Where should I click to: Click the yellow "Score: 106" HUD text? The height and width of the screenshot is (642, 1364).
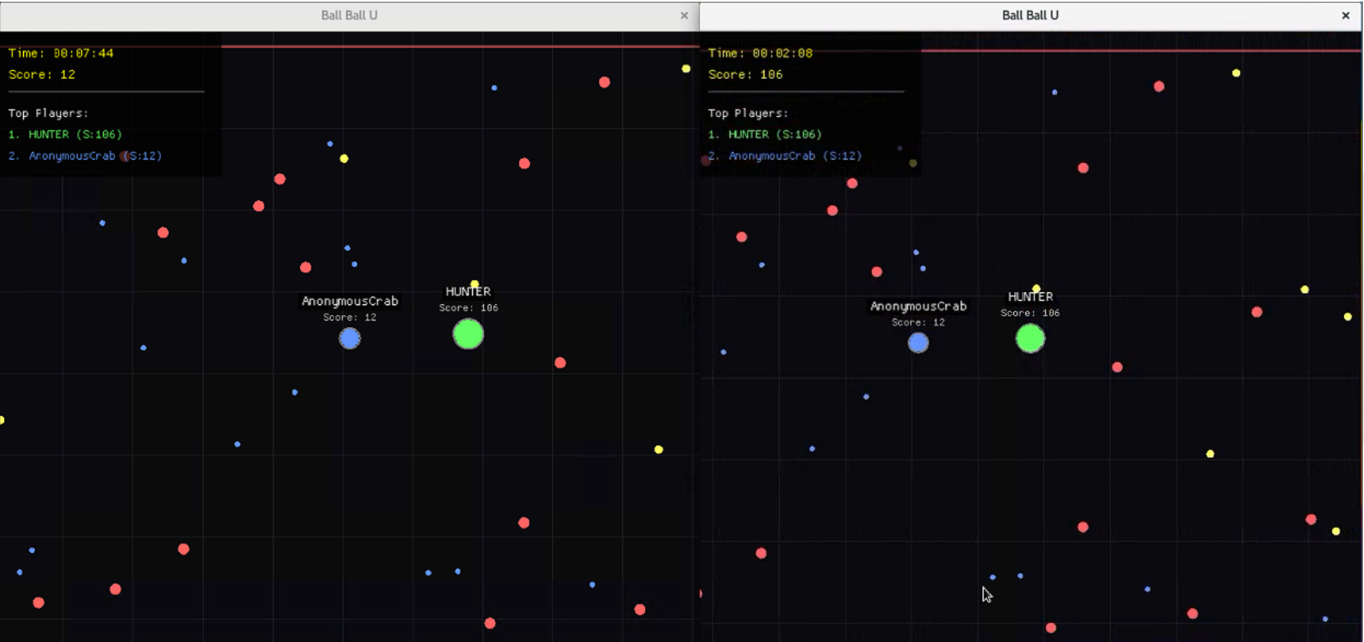pos(746,75)
